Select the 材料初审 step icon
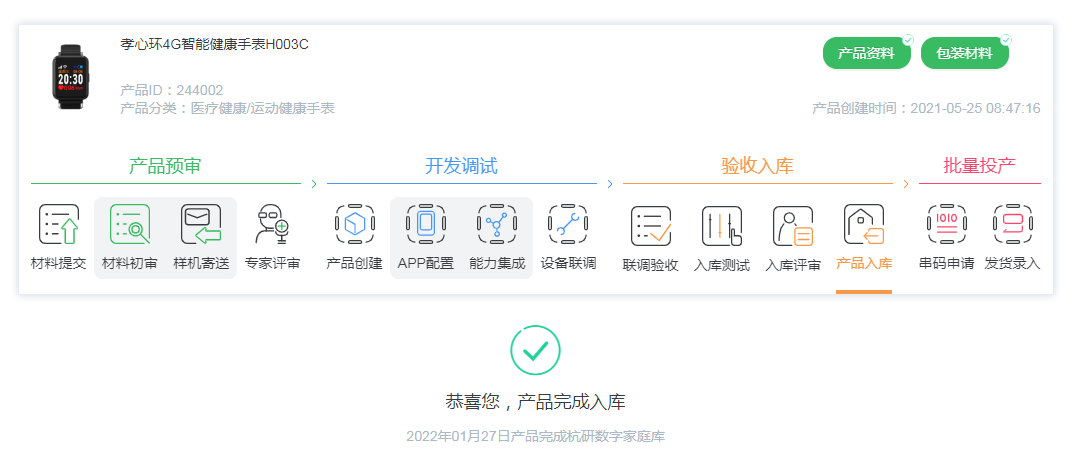 (x=129, y=224)
